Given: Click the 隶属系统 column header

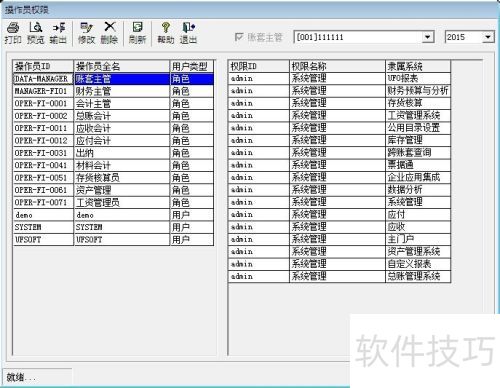Looking at the screenshot, I should tap(418, 66).
